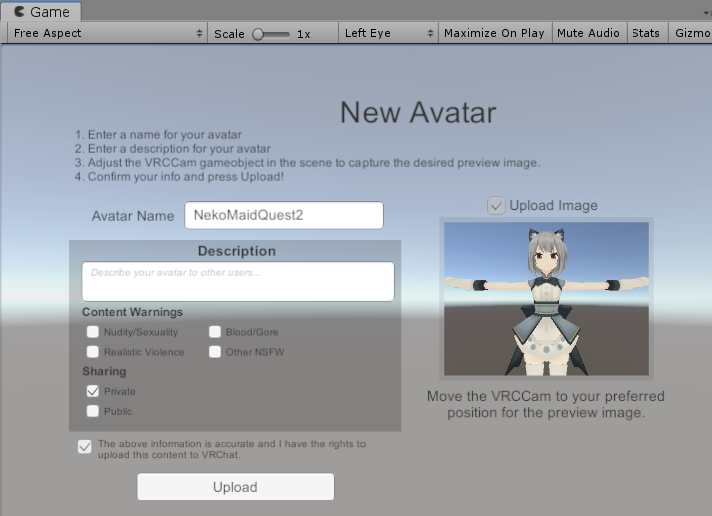
Task: Toggle the rights confirmation checkbox
Action: [x=84, y=447]
